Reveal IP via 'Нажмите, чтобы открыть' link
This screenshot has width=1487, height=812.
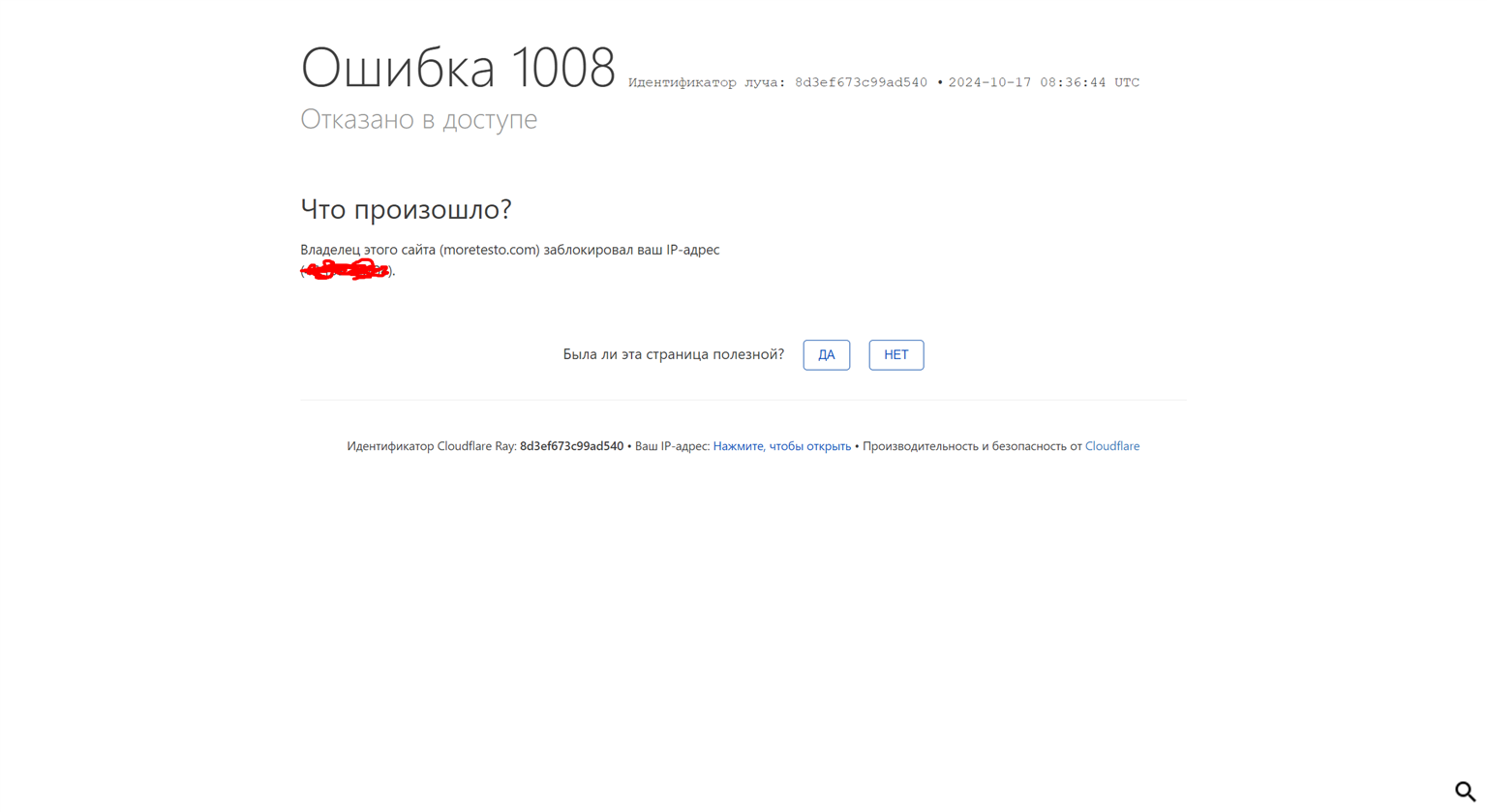tap(781, 446)
